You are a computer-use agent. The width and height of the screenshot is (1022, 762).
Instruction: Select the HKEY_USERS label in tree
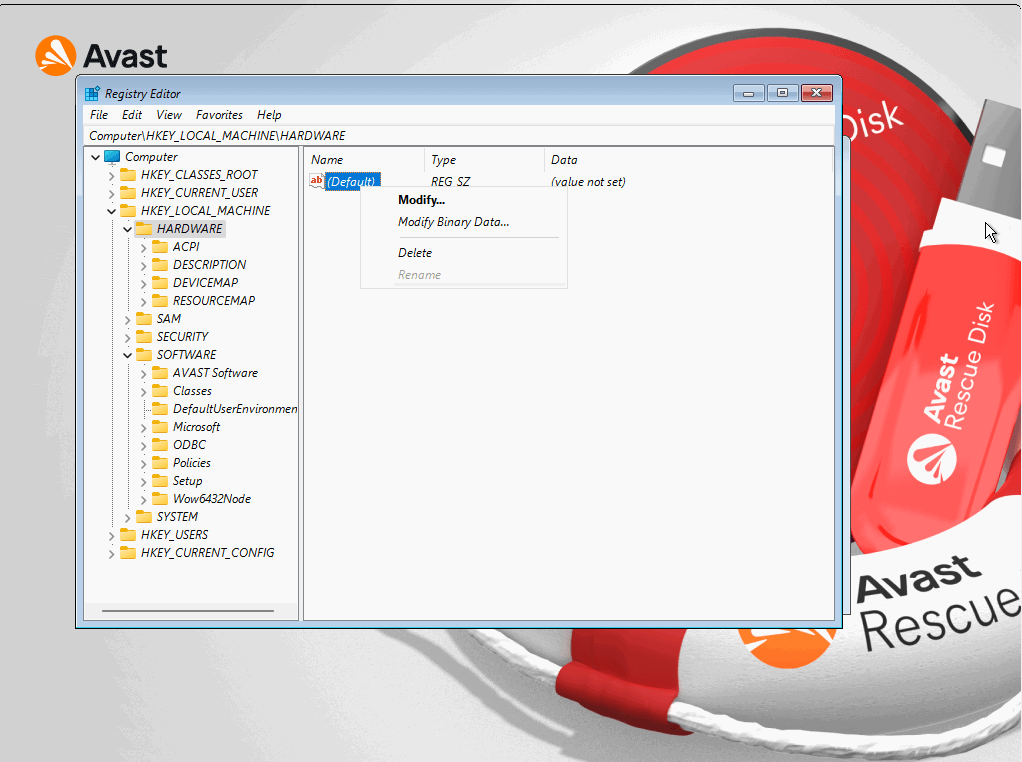pos(175,535)
